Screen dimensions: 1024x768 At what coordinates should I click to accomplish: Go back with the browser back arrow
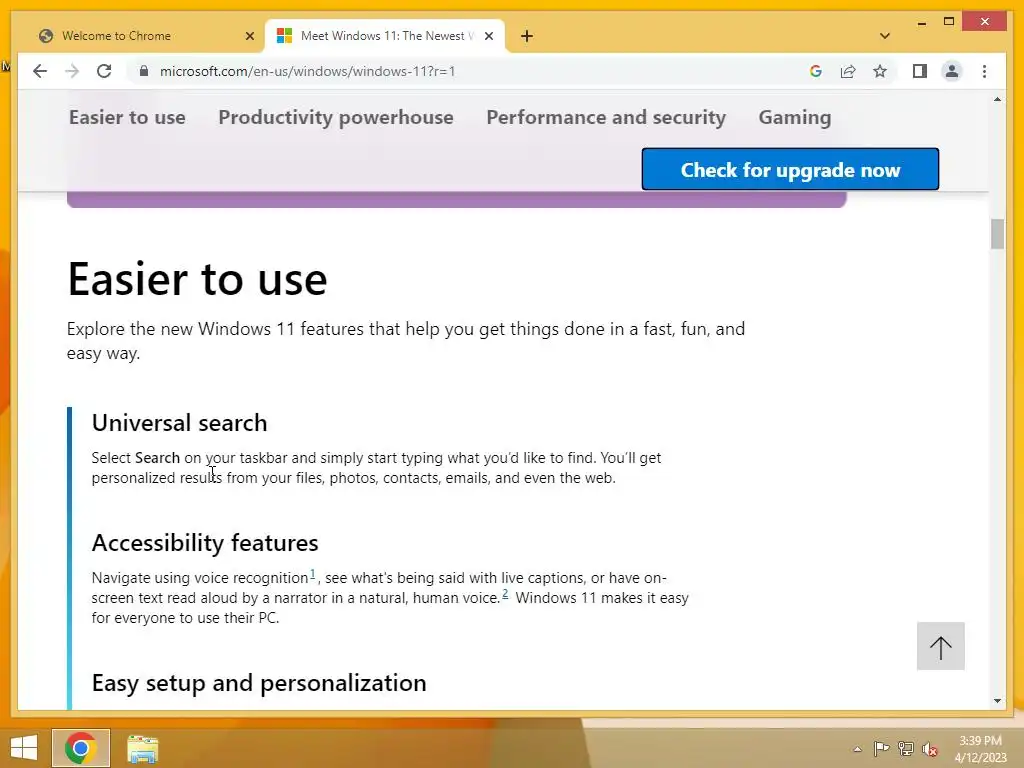40,71
